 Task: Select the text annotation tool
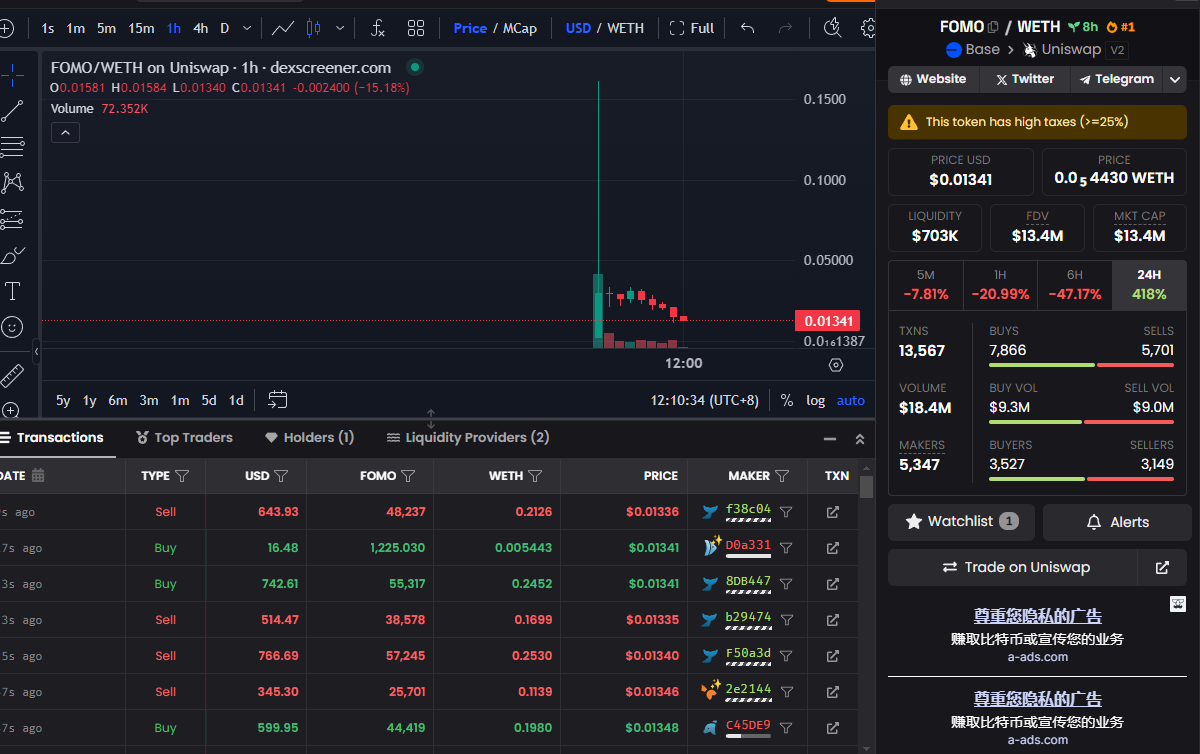pyautogui.click(x=12, y=291)
